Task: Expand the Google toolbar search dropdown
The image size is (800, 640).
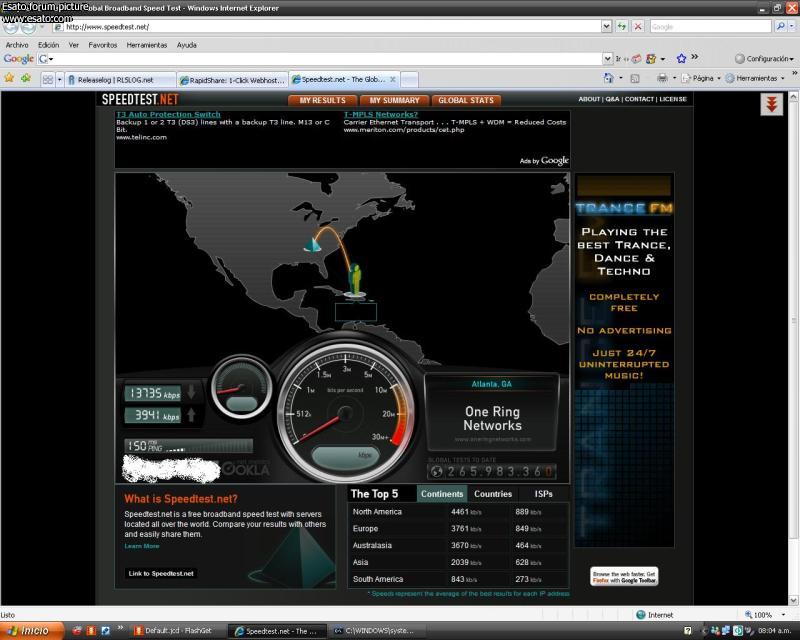Action: tap(608, 59)
